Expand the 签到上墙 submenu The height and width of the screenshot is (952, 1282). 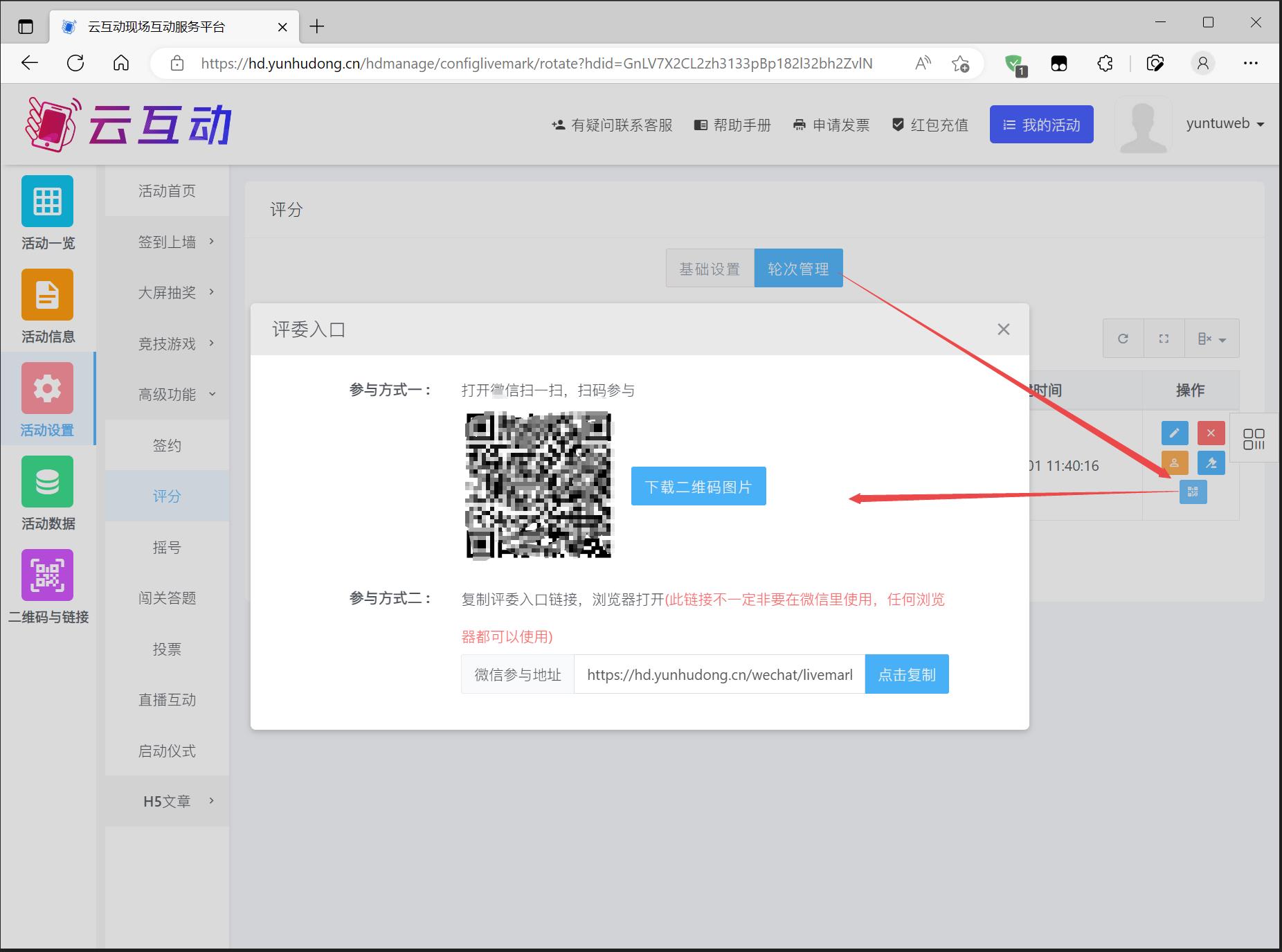(x=167, y=242)
